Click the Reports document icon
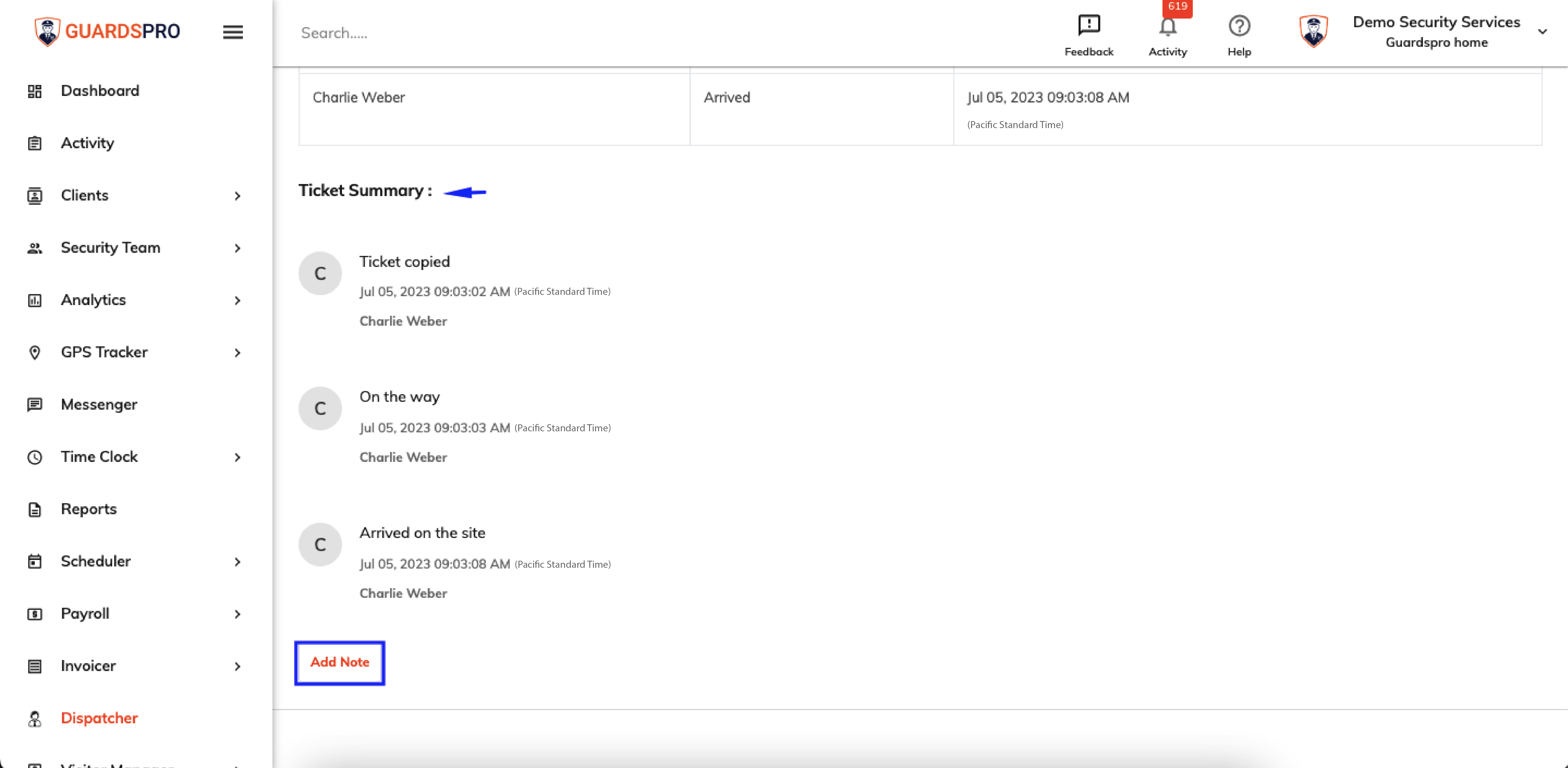The width and height of the screenshot is (1568, 768). point(35,509)
